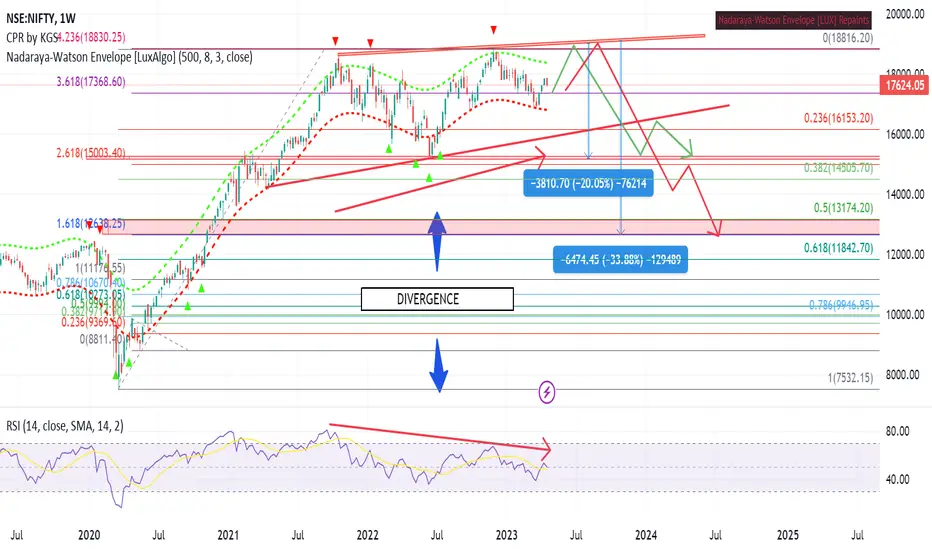The width and height of the screenshot is (932, 550).
Task: Click the 2022 label on the time axis
Action: 368,535
